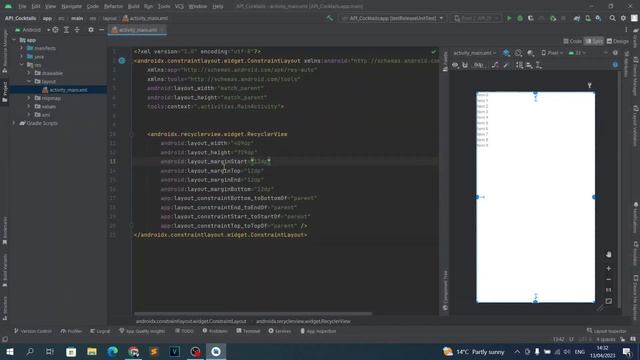
Task: Click the Guidelines icon in design toolbar
Action: (x=539, y=65)
